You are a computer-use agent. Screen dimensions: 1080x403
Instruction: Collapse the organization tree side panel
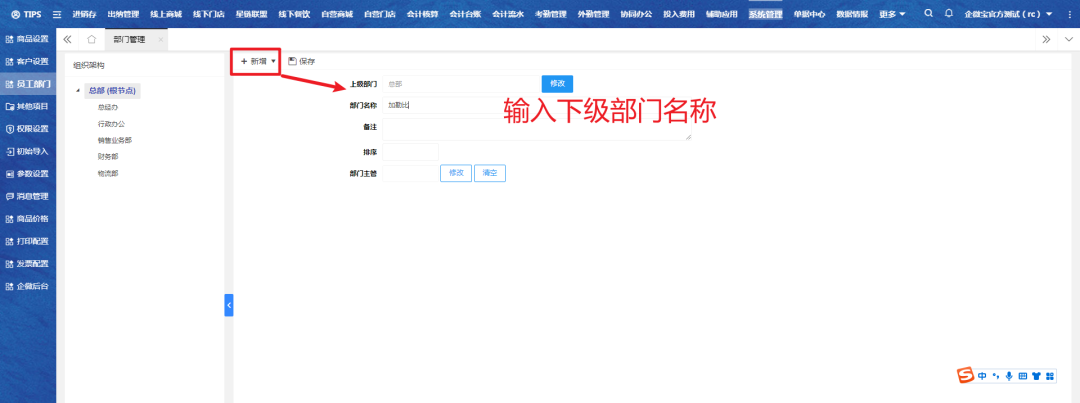pos(228,304)
